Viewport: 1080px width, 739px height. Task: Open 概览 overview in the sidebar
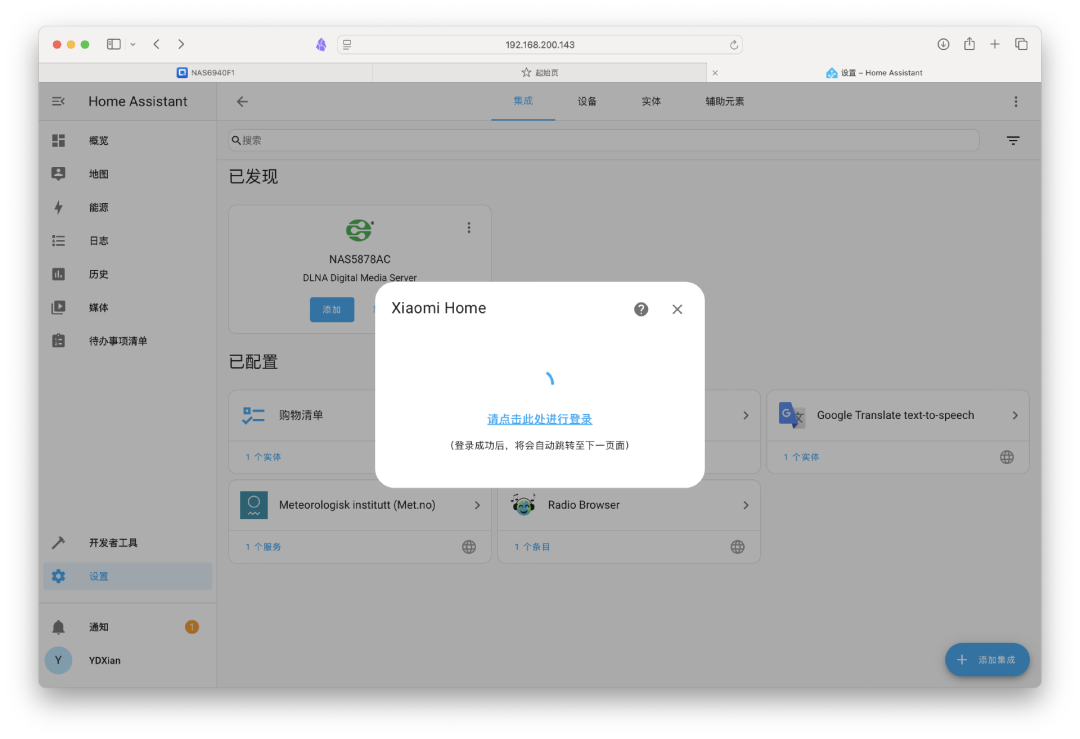(x=98, y=141)
